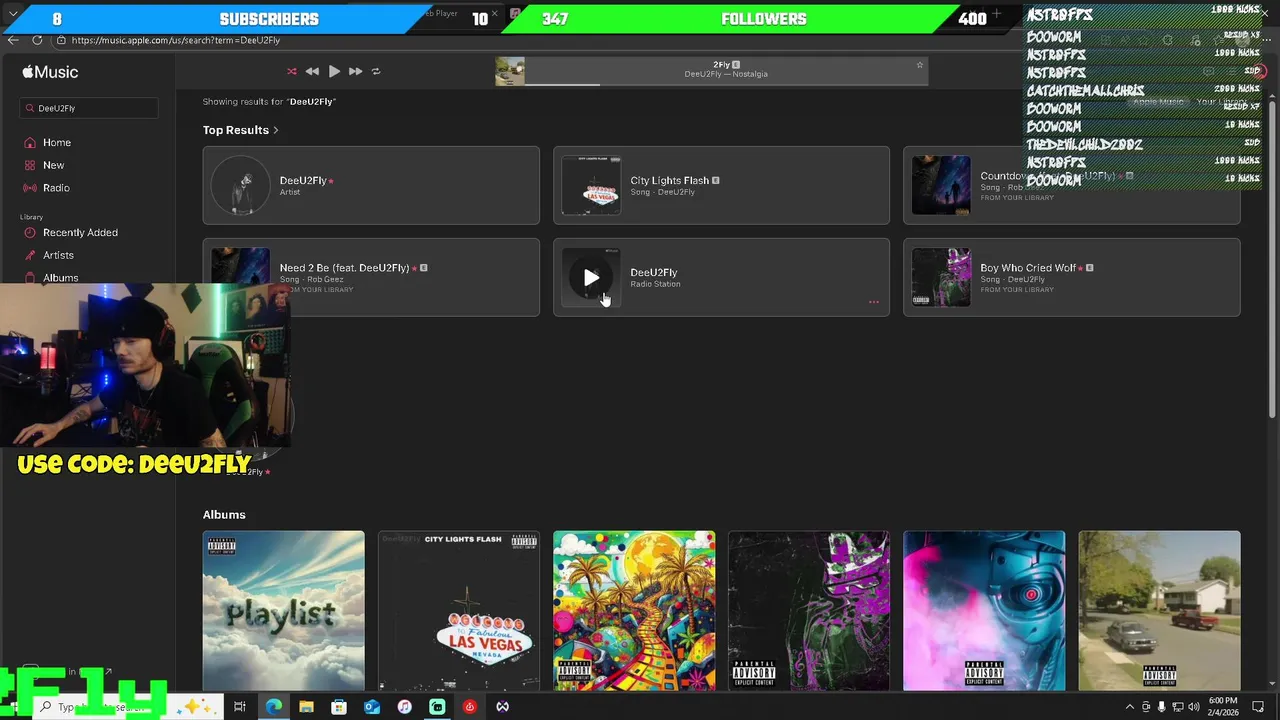Open the City Lights Flash song result
1280x720 pixels.
point(721,185)
